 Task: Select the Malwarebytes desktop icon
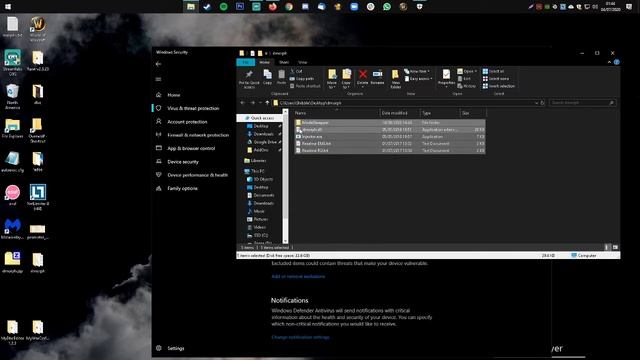pyautogui.click(x=12, y=229)
